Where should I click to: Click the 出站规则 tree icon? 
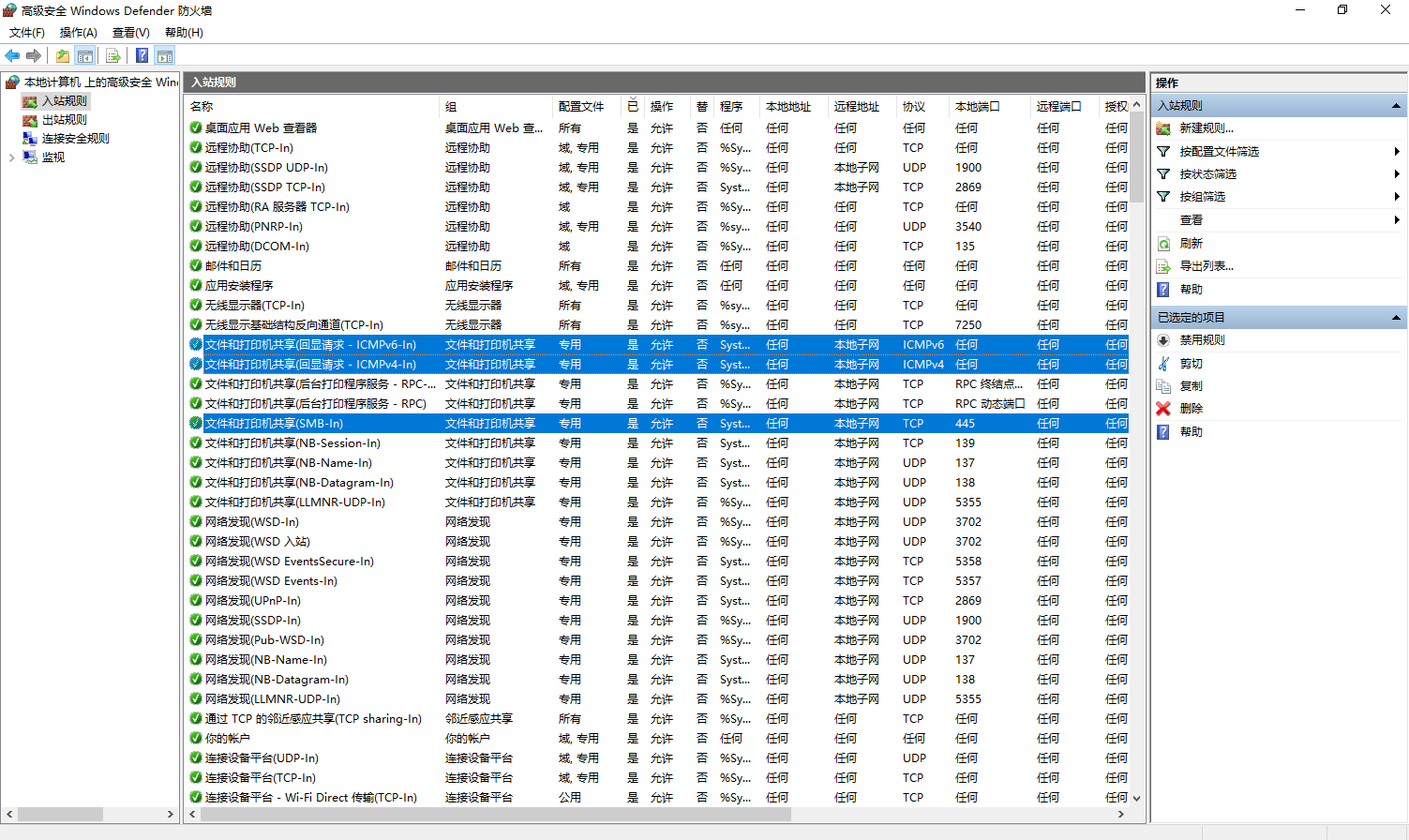tap(30, 120)
